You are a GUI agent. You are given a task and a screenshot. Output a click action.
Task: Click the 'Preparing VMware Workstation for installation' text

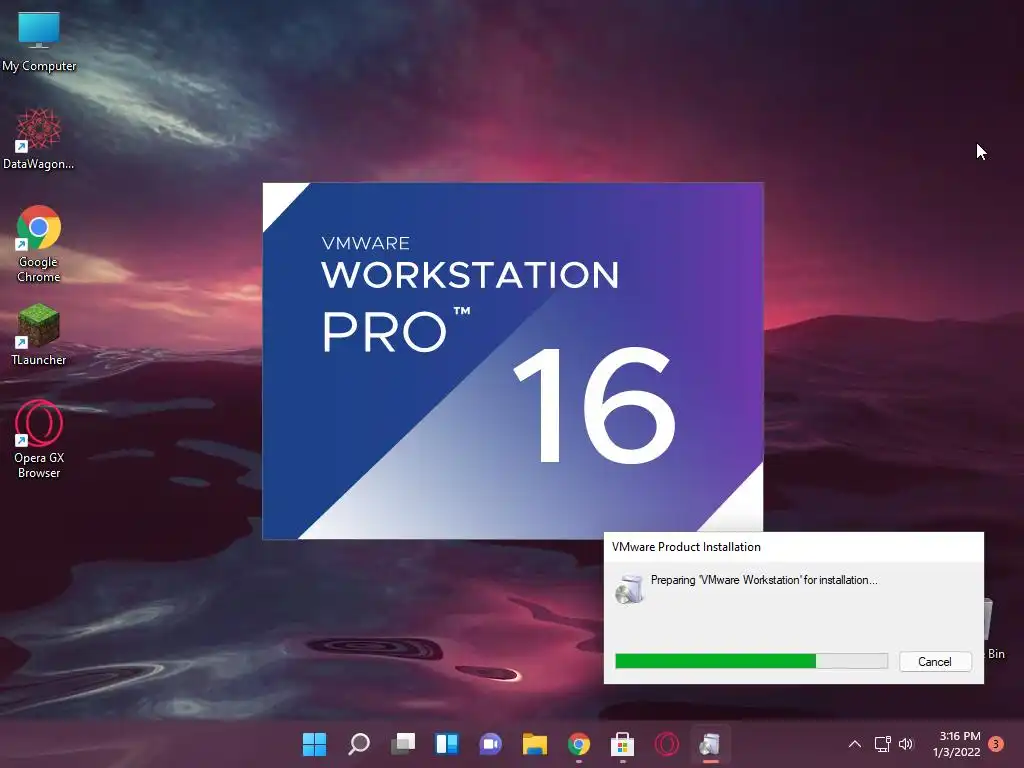(764, 580)
